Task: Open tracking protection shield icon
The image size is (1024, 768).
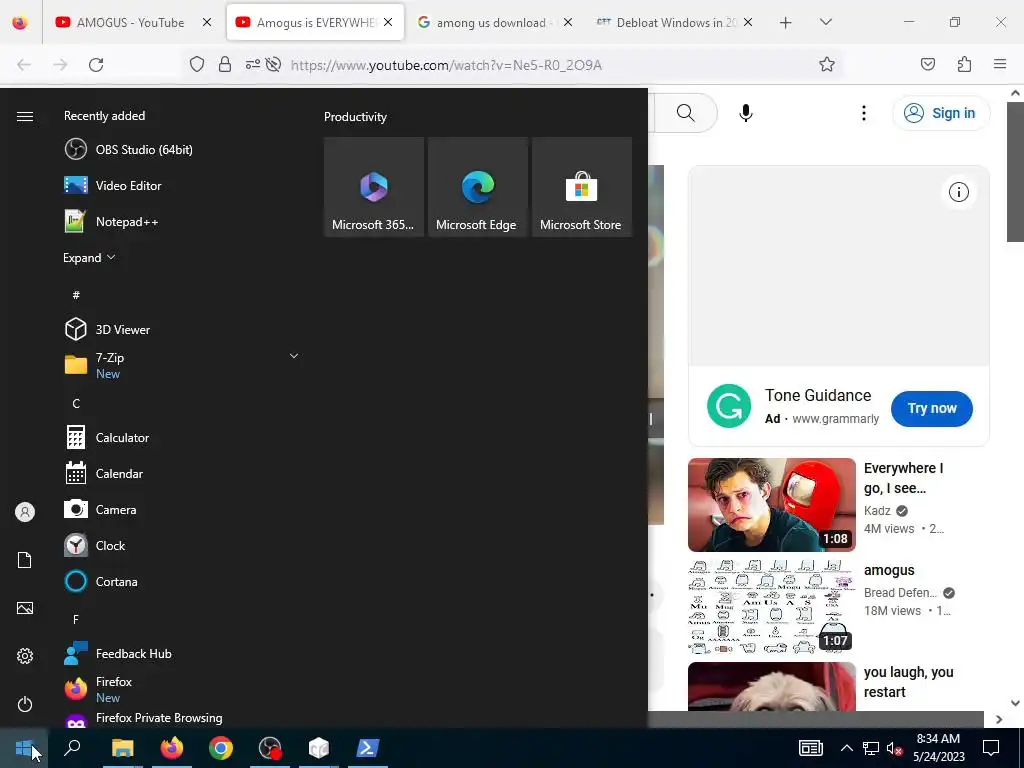Action: tap(197, 64)
